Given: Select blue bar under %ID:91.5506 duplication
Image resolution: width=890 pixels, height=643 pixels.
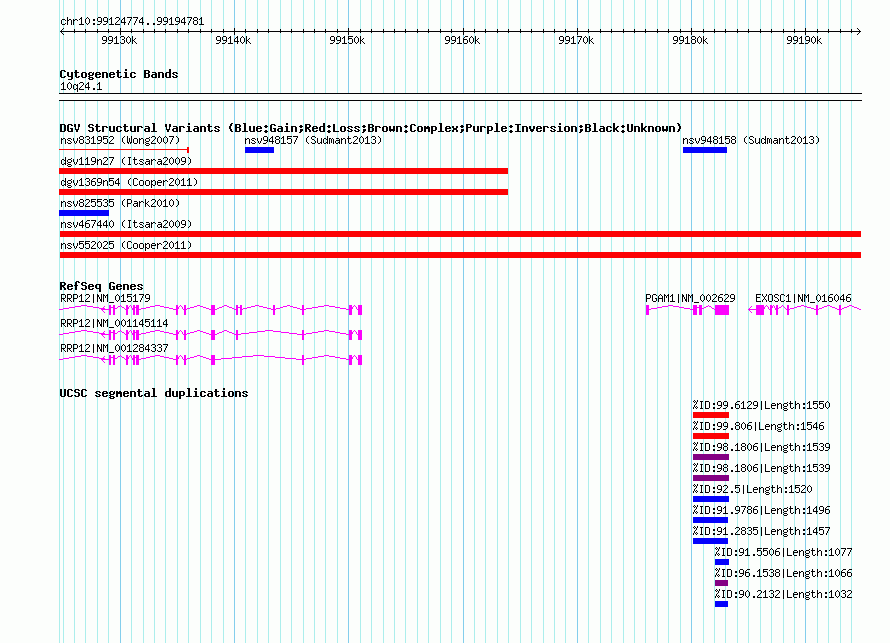Looking at the screenshot, I should 721,562.
